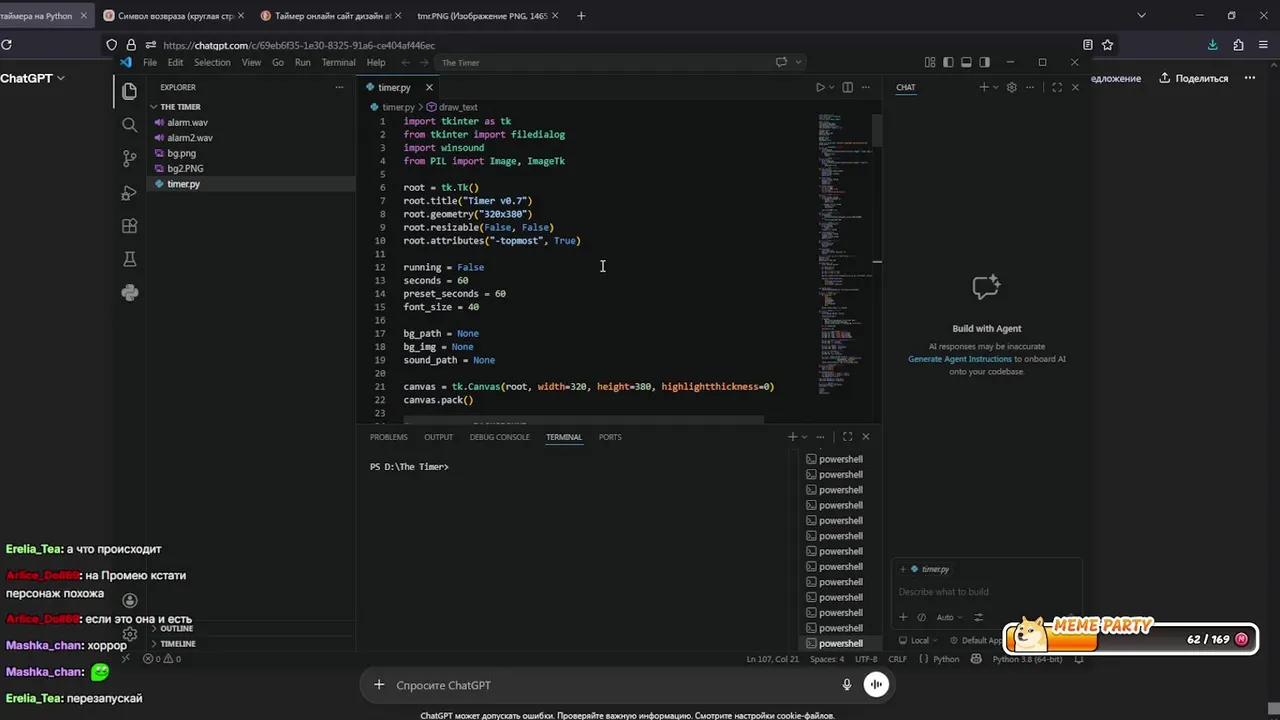The width and height of the screenshot is (1280, 720).
Task: Add attachment plus in ChatGPT input
Action: [379, 685]
